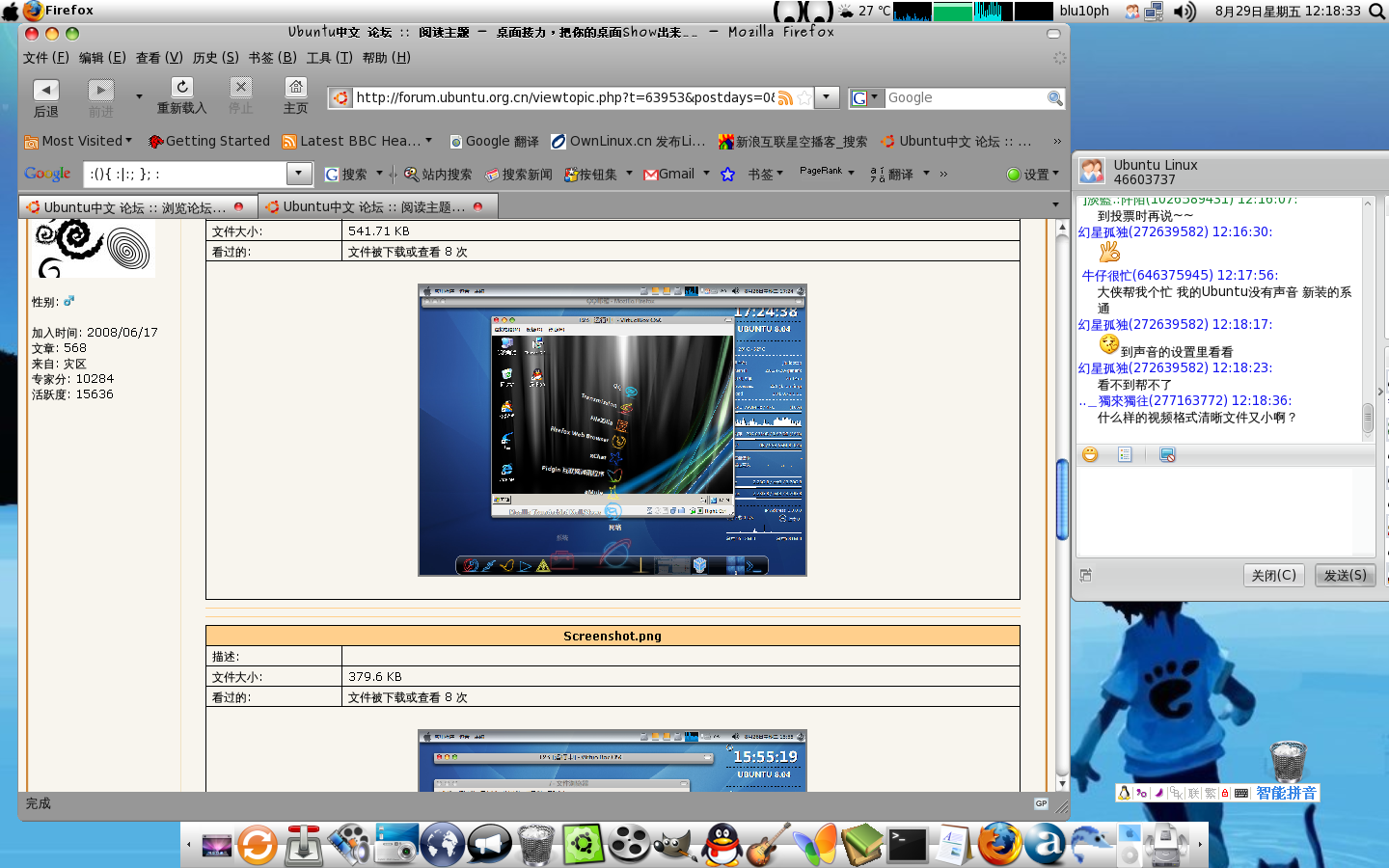
Task: Open Terminal from the dock
Action: click(907, 845)
